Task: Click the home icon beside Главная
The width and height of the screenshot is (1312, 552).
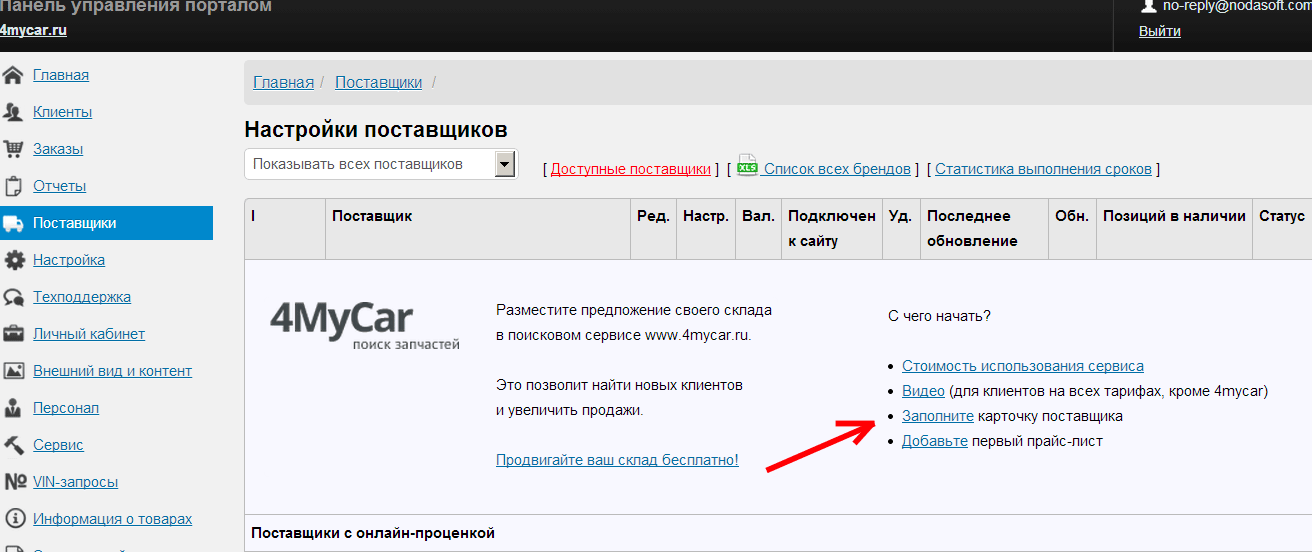Action: 13,75
